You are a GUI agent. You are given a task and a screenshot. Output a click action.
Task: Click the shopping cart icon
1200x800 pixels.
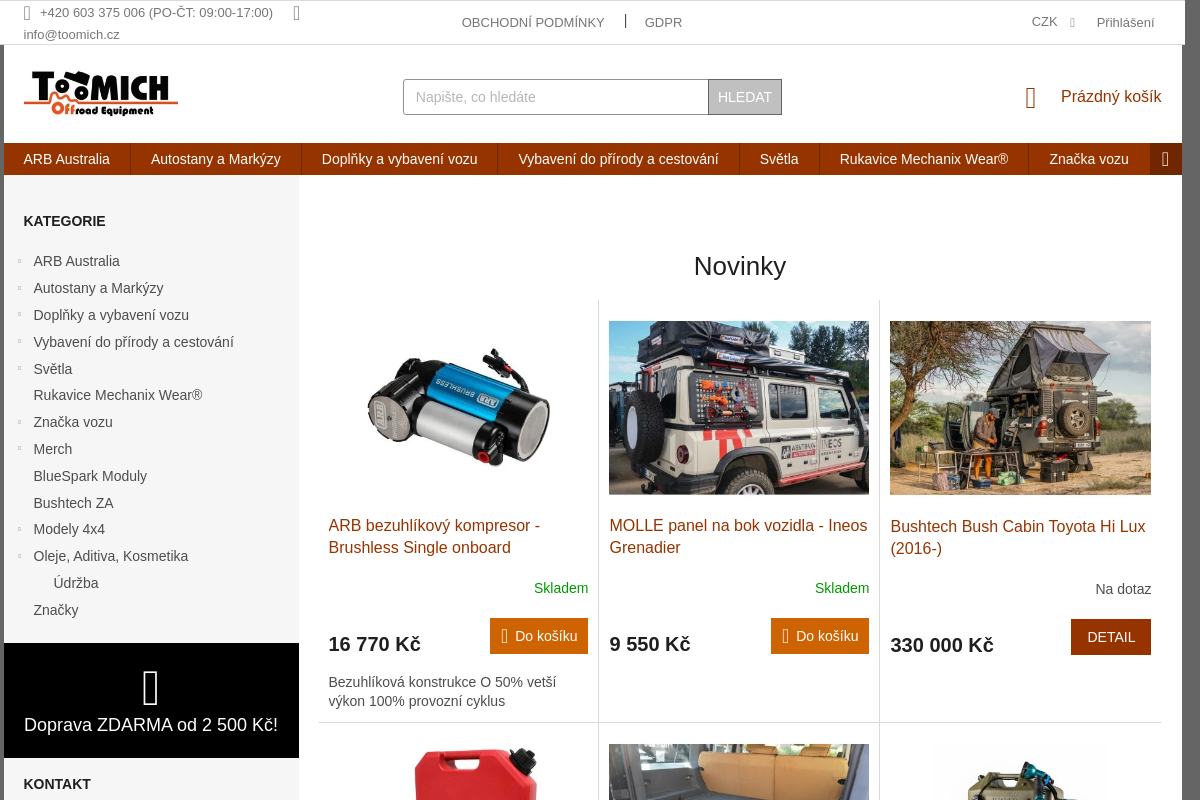[1031, 98]
